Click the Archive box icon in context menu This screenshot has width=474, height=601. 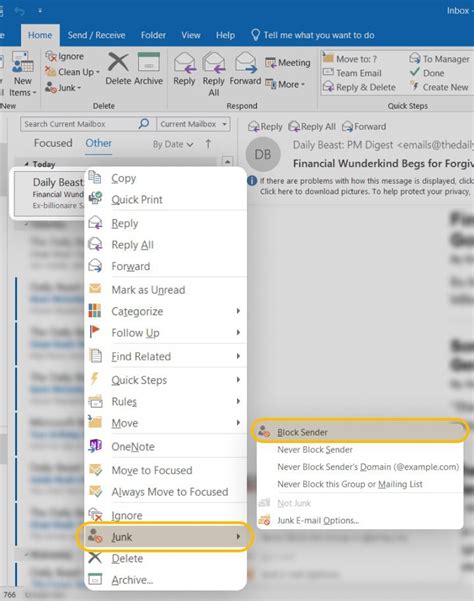click(x=95, y=579)
